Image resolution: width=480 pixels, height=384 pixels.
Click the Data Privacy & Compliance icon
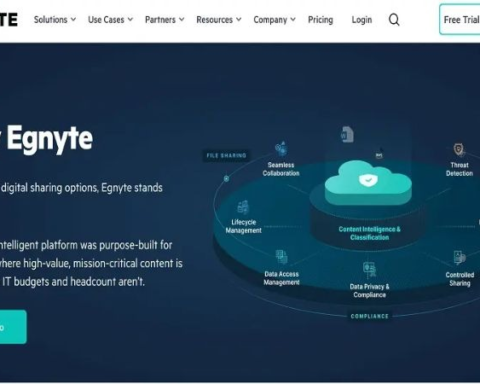(369, 270)
